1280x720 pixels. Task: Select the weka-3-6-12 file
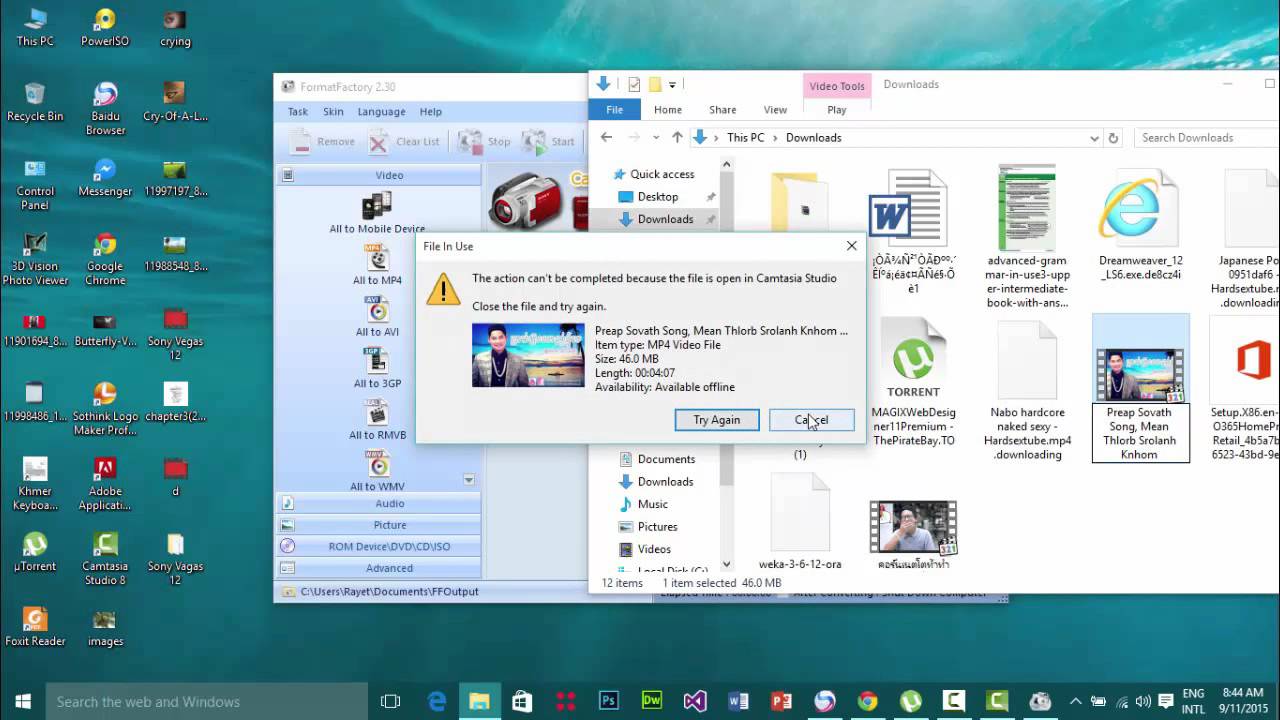(800, 521)
